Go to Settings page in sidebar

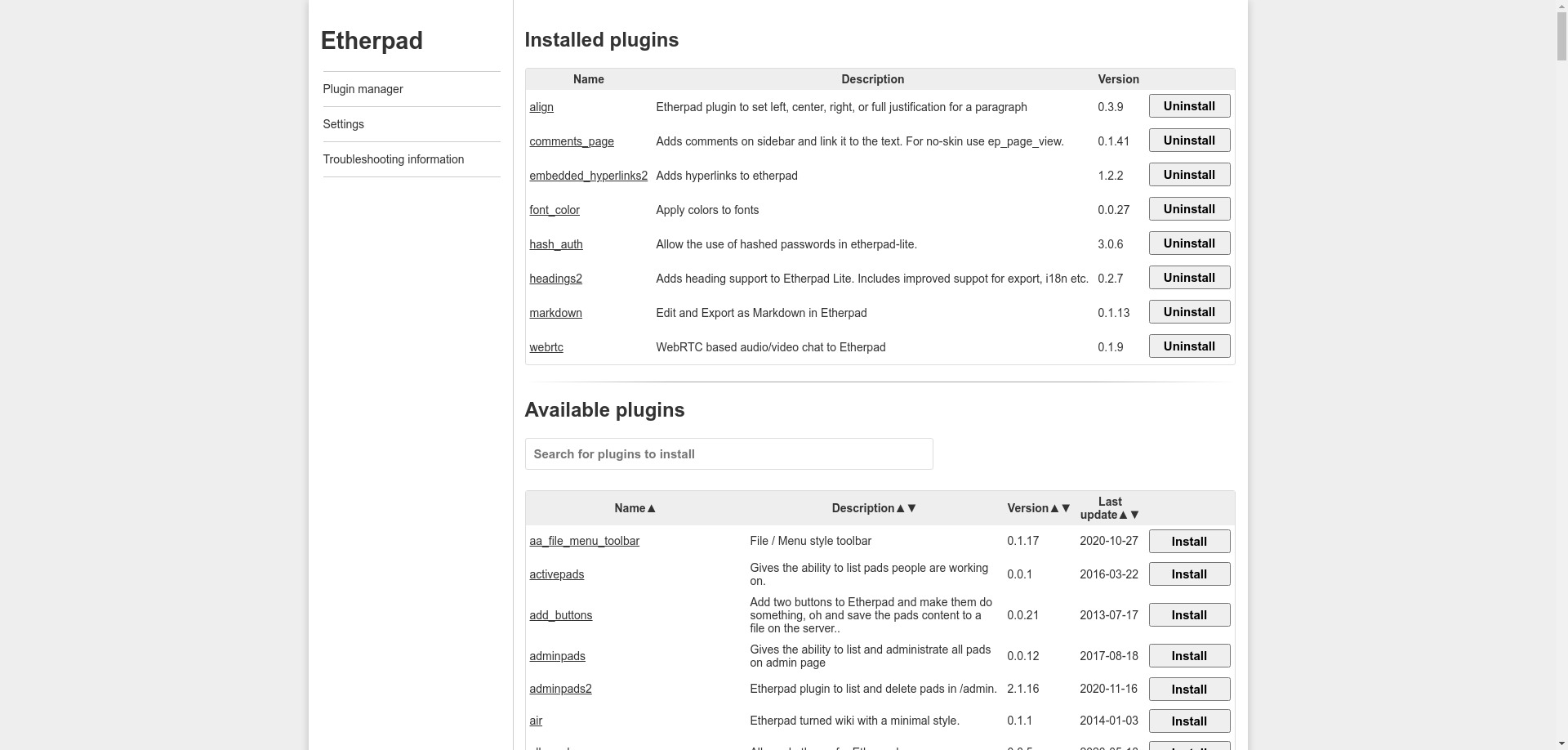(343, 124)
